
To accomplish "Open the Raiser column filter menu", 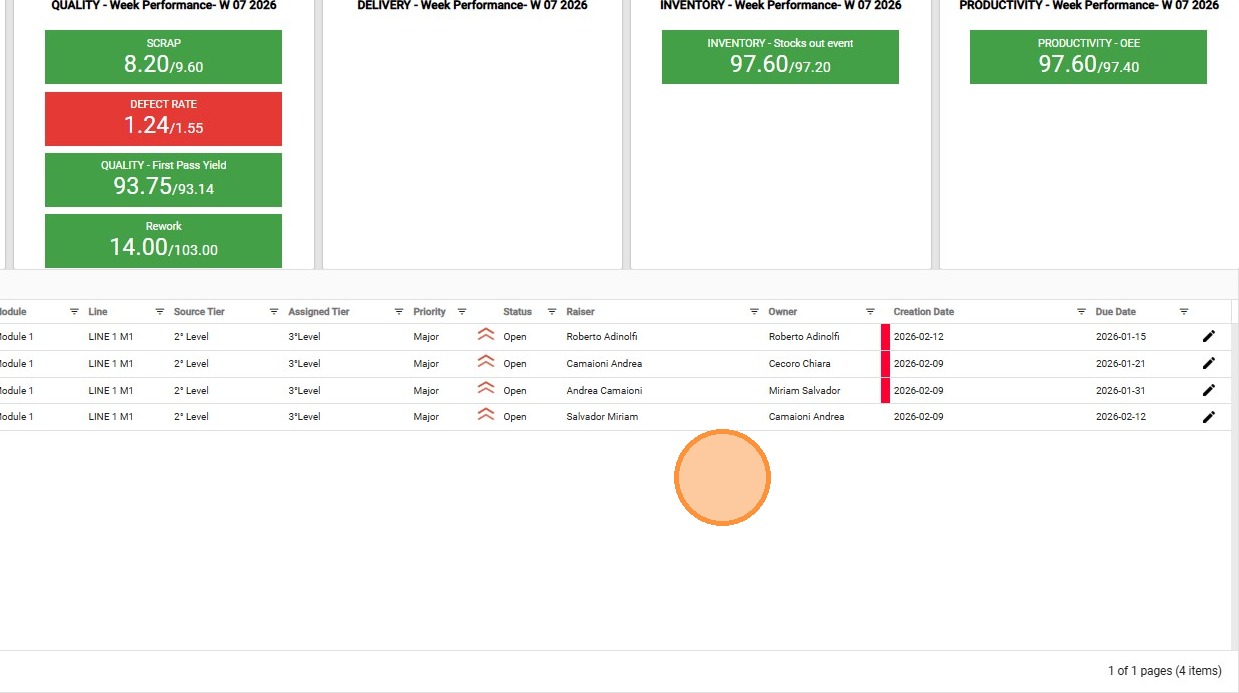I will click(x=754, y=312).
